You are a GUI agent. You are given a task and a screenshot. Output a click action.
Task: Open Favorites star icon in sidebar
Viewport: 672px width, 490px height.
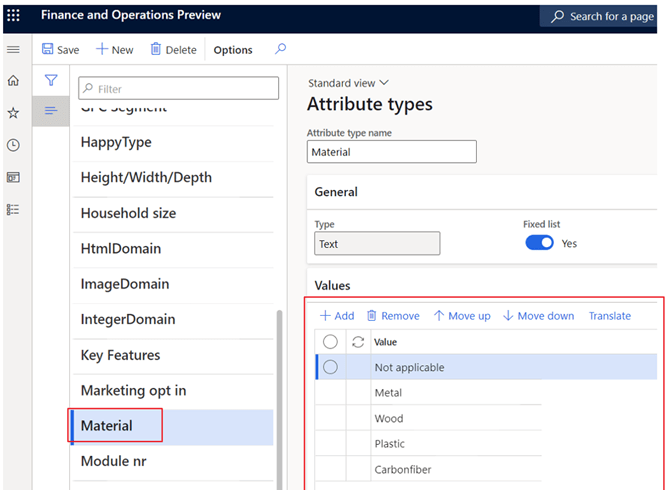tap(13, 113)
